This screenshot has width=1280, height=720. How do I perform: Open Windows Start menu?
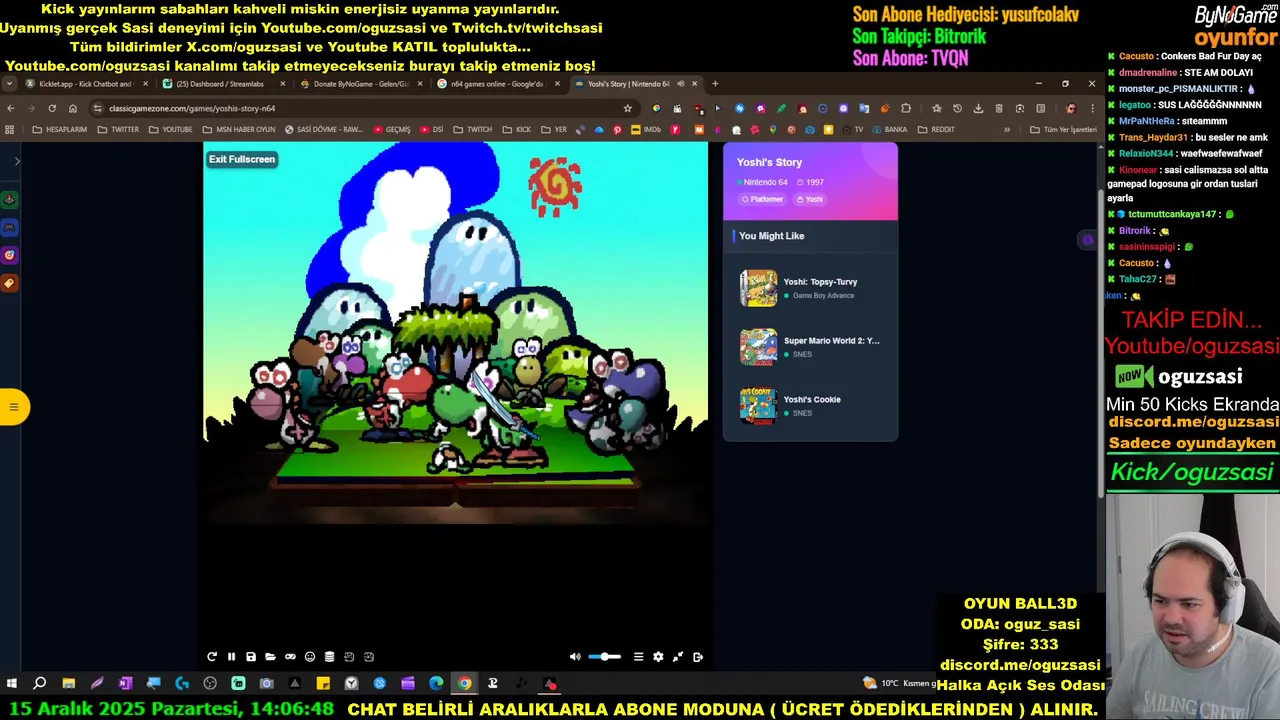pos(11,684)
